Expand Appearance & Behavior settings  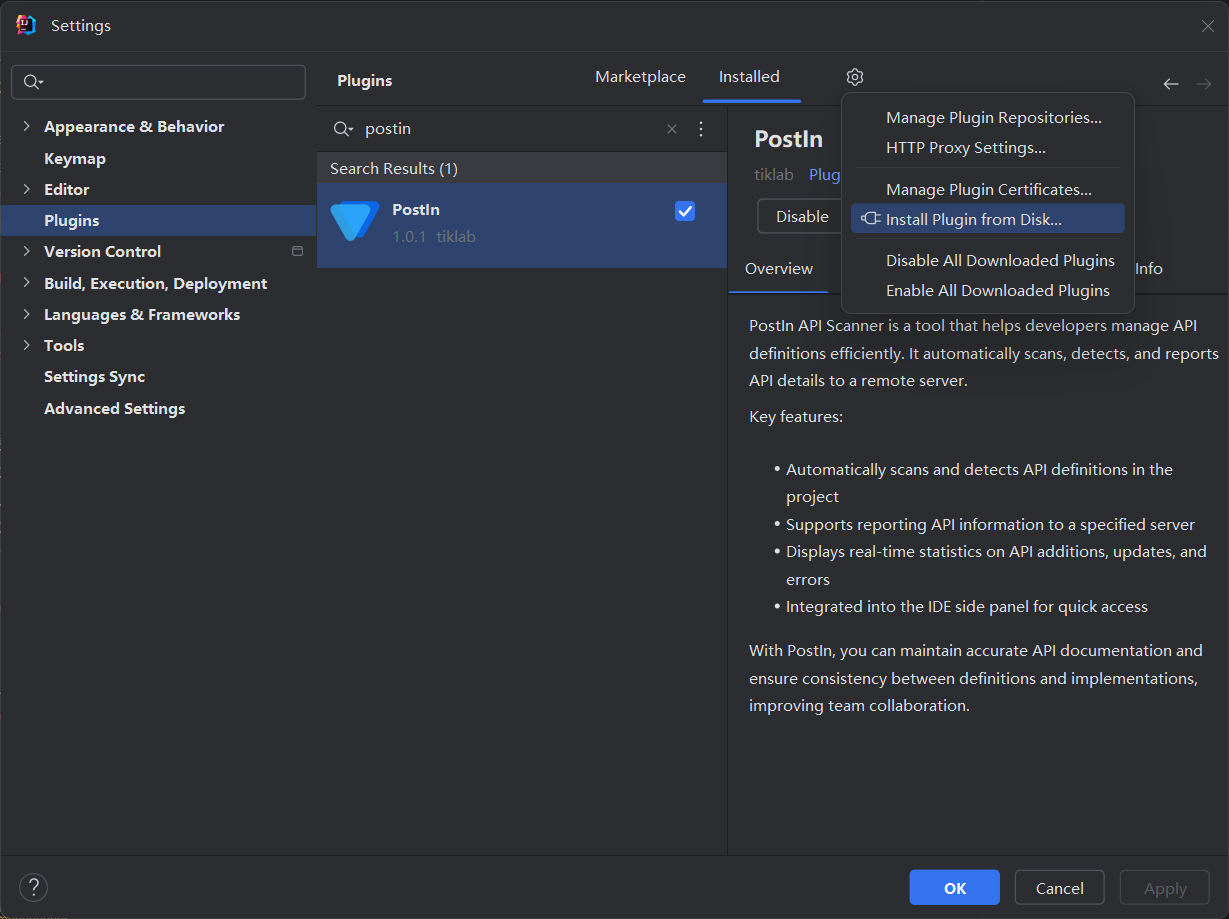coord(26,126)
